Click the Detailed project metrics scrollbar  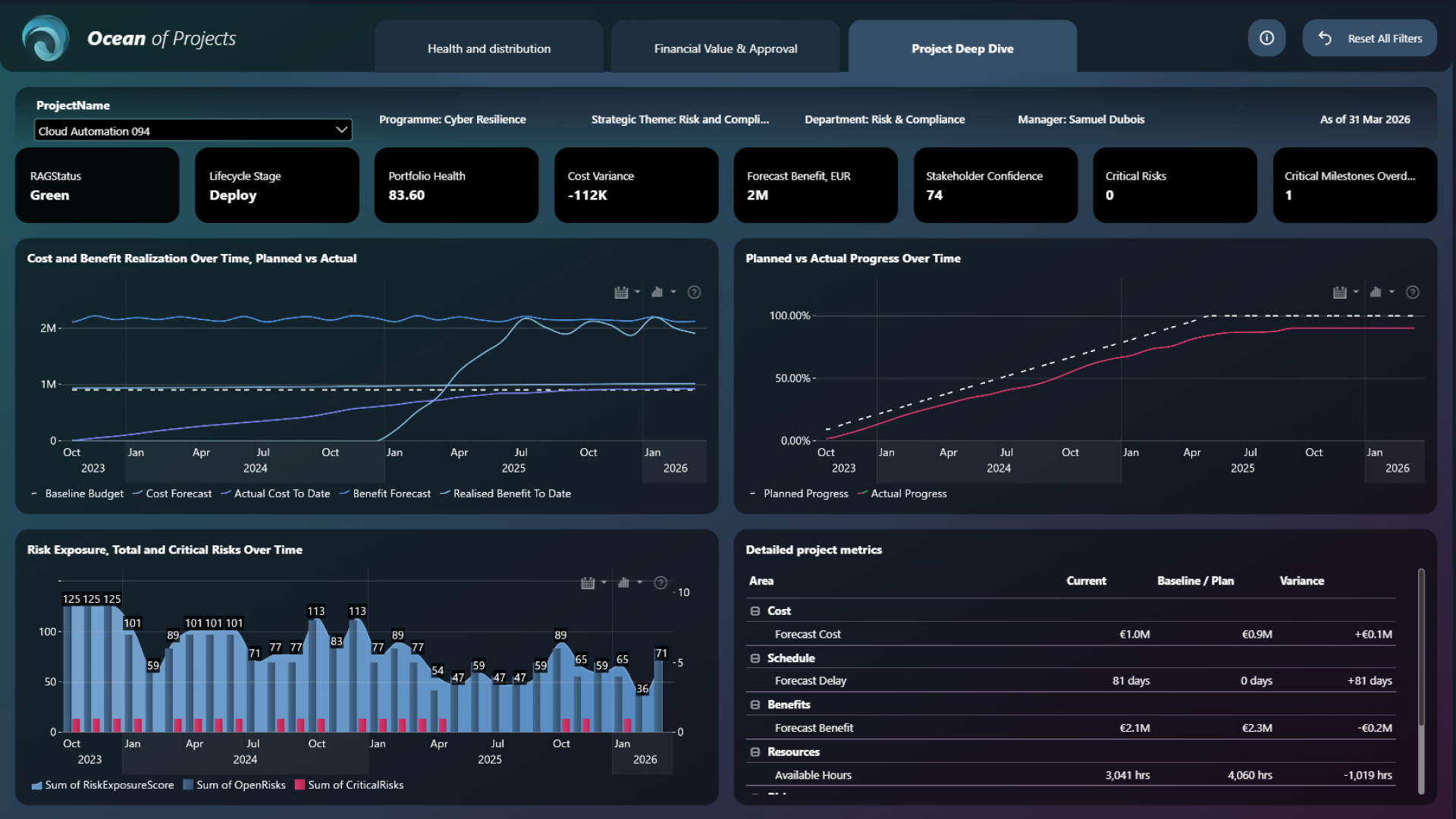(1421, 647)
